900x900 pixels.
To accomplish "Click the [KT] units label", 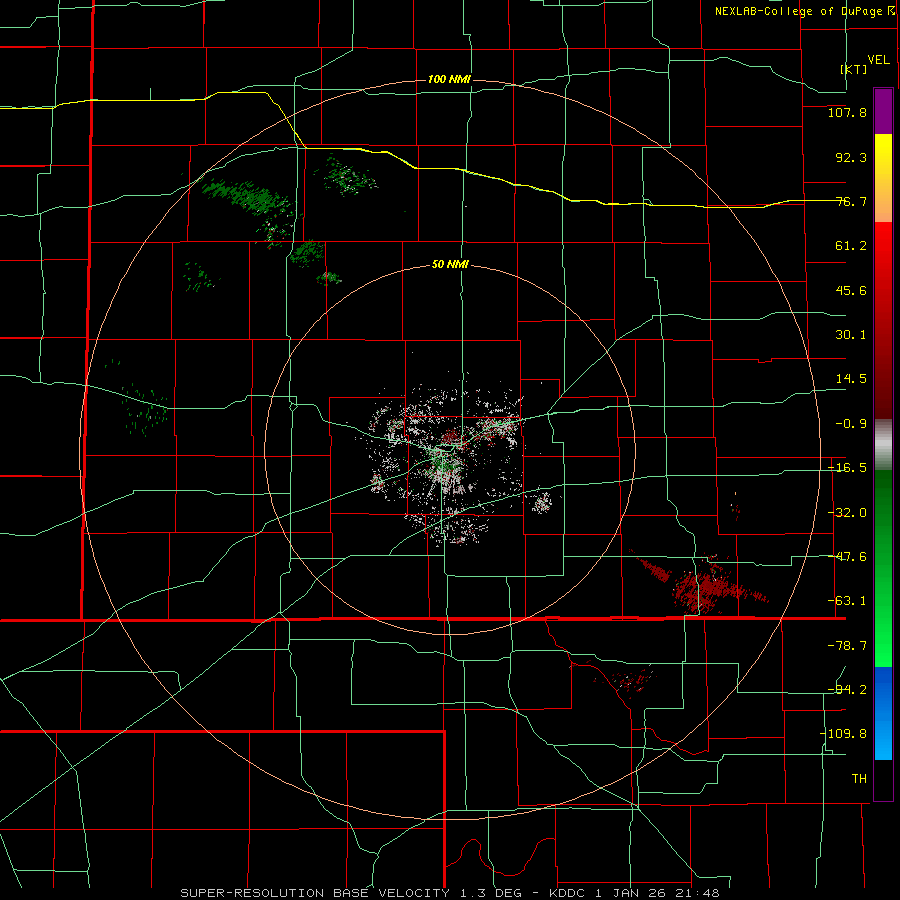I will click(854, 69).
